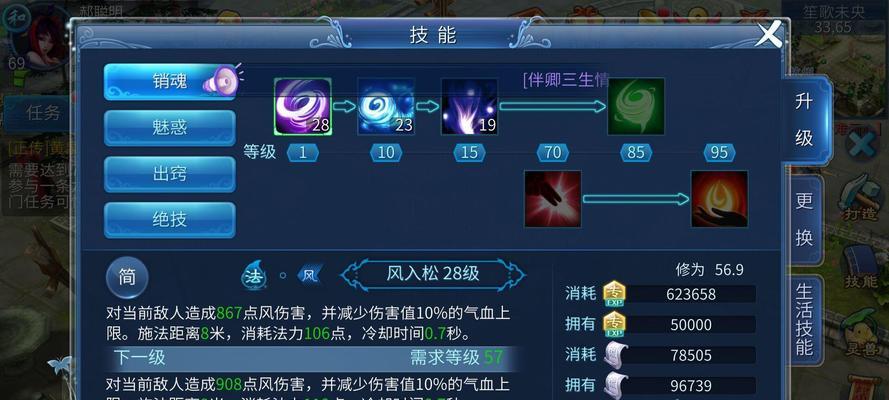The width and height of the screenshot is (889, 400).
Task: Switch to the 生活技能 side tab
Action: tap(804, 319)
